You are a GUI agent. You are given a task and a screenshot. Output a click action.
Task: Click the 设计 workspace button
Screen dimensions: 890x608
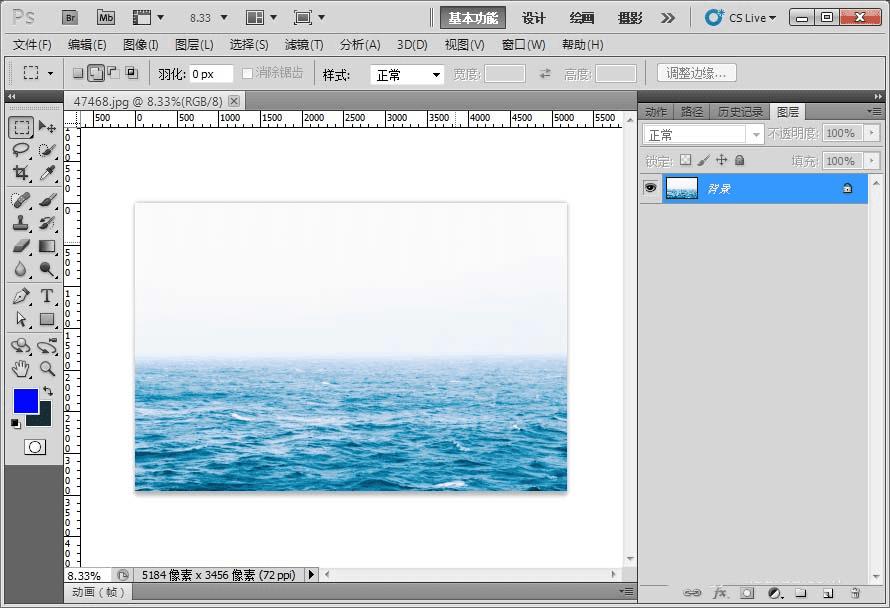(534, 17)
